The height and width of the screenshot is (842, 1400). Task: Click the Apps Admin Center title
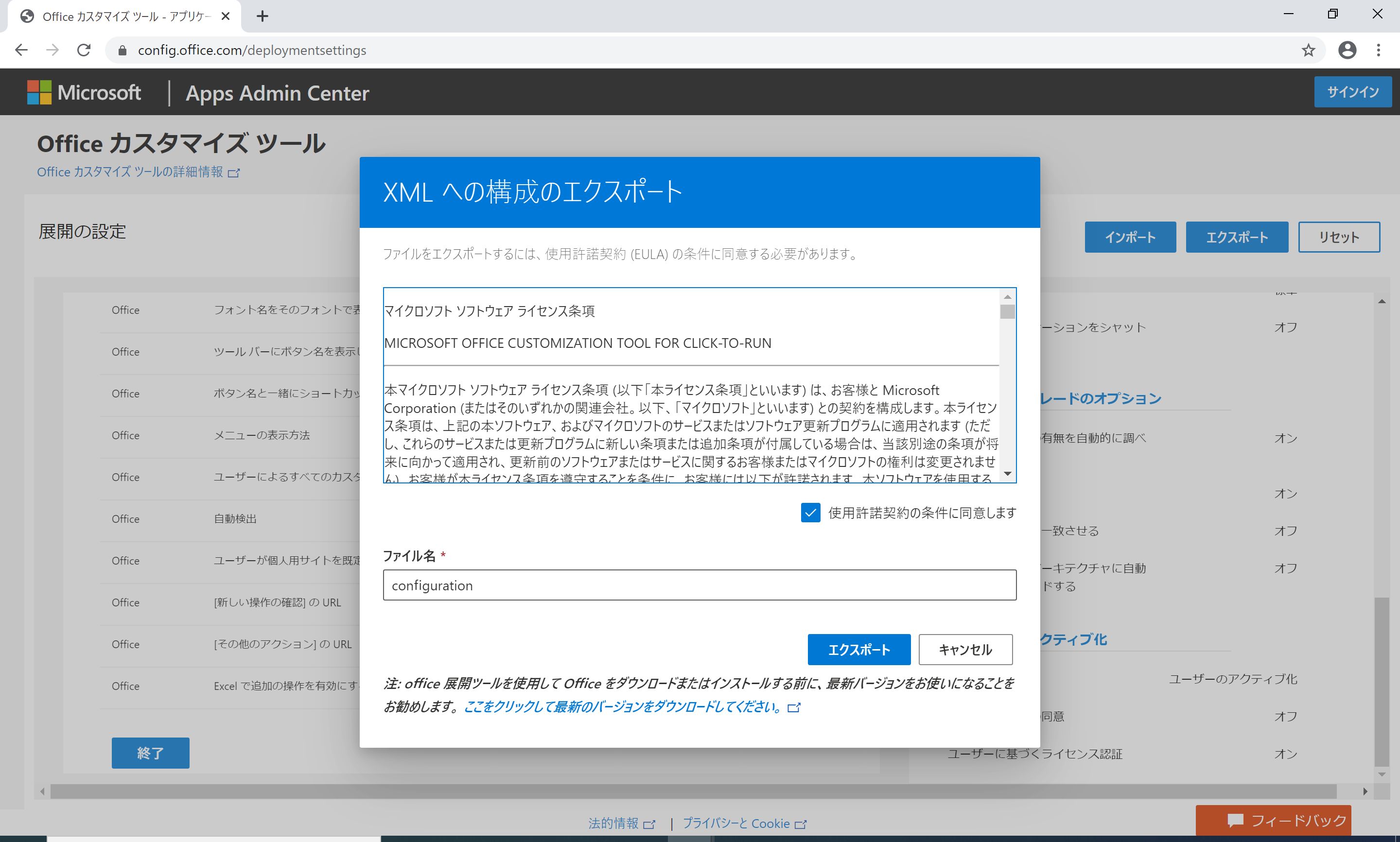278,93
